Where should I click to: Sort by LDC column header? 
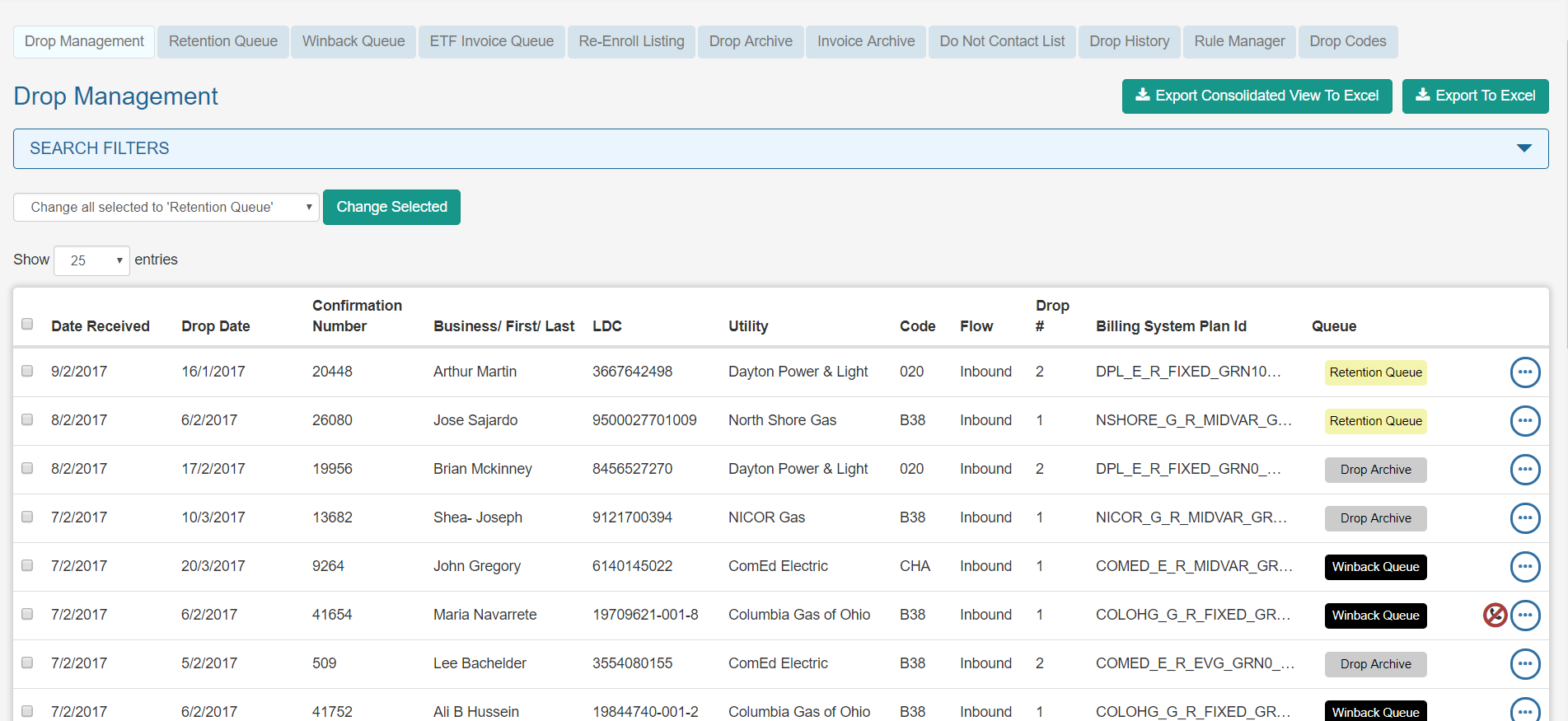coord(607,326)
